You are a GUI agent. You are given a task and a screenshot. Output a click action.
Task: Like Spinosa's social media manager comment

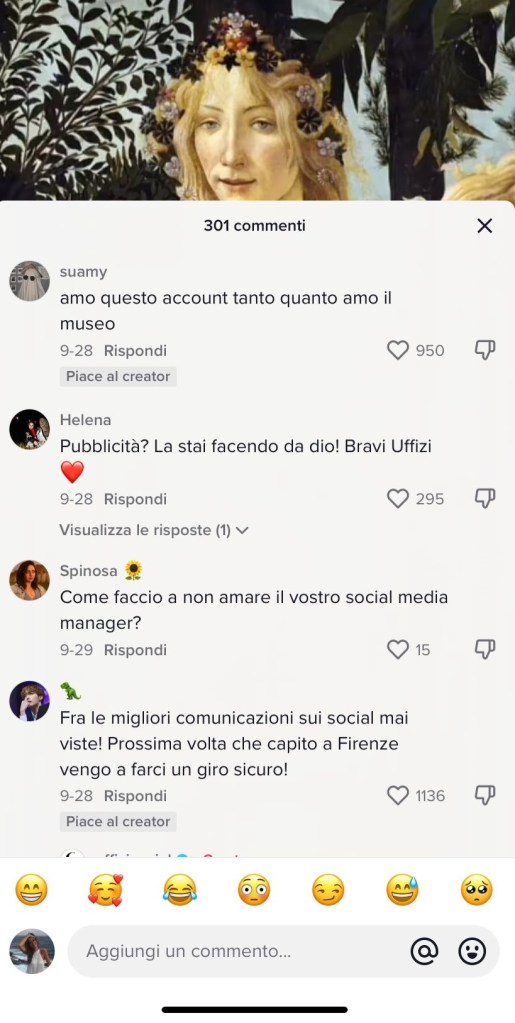pos(398,650)
